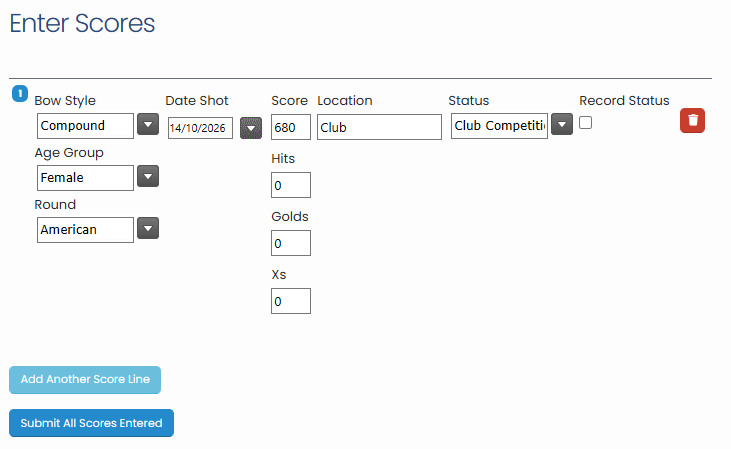
Task: Click the Location label
Action: (345, 100)
